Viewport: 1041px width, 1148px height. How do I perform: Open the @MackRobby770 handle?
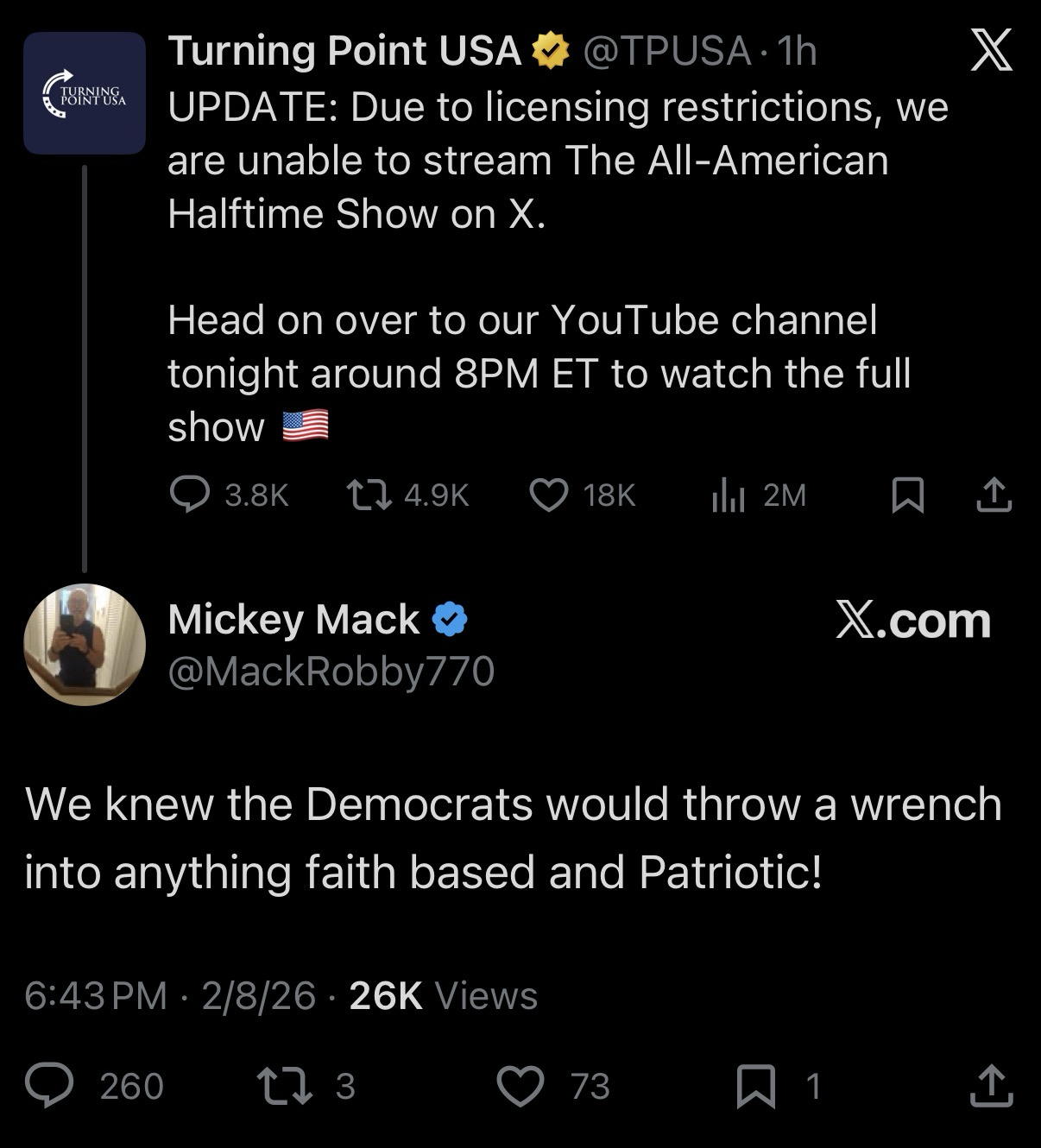pyautogui.click(x=331, y=671)
